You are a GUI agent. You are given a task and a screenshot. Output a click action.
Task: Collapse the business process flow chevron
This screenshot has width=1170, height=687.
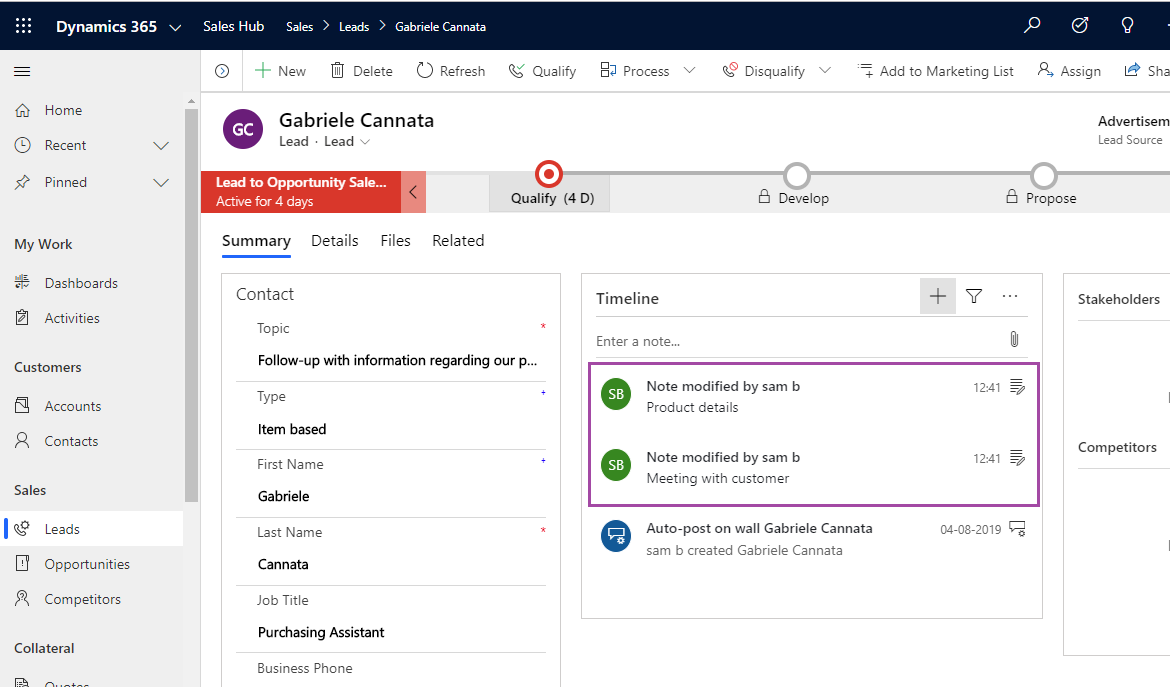413,192
